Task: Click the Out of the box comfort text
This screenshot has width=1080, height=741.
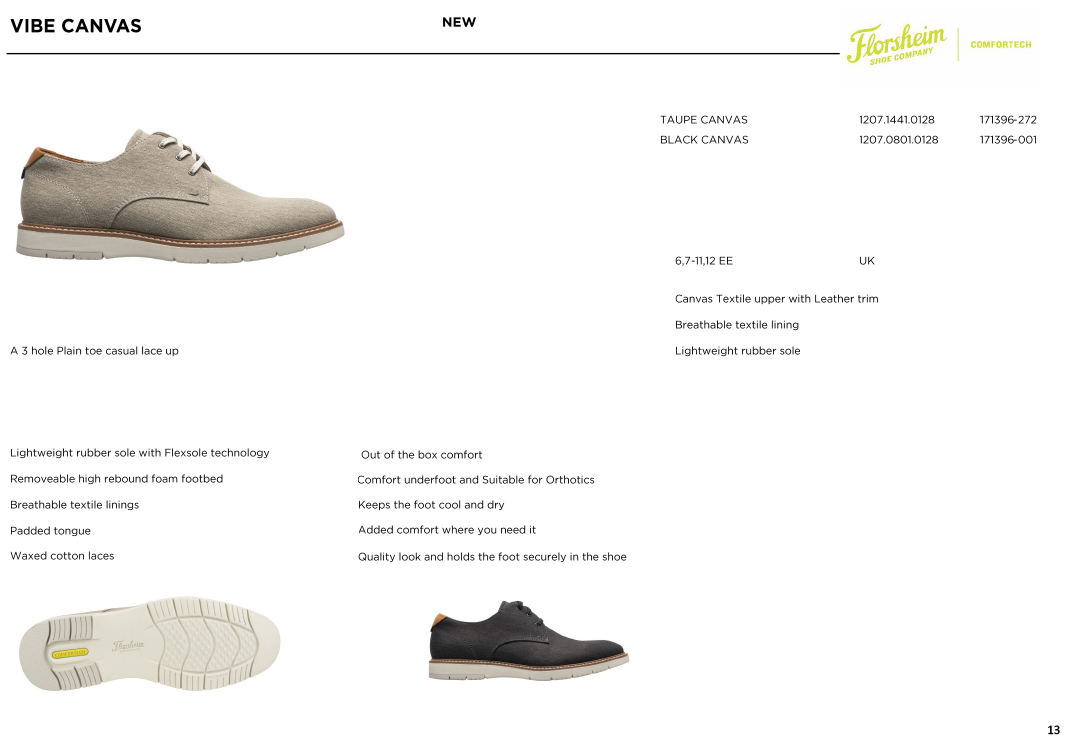Action: coord(422,455)
